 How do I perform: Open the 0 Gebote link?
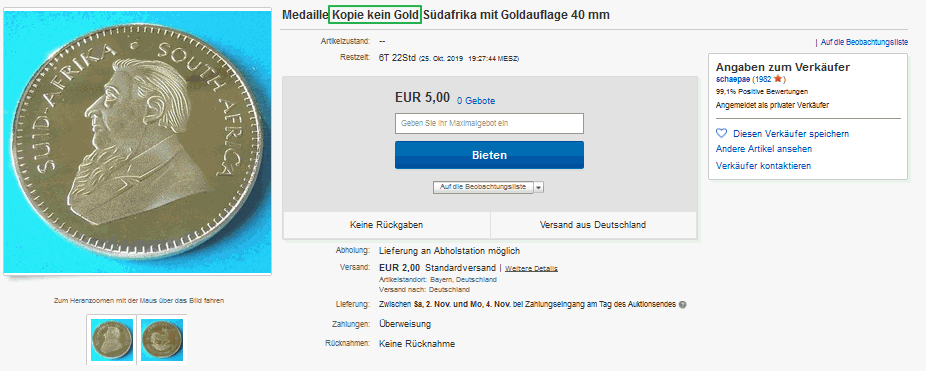click(476, 101)
